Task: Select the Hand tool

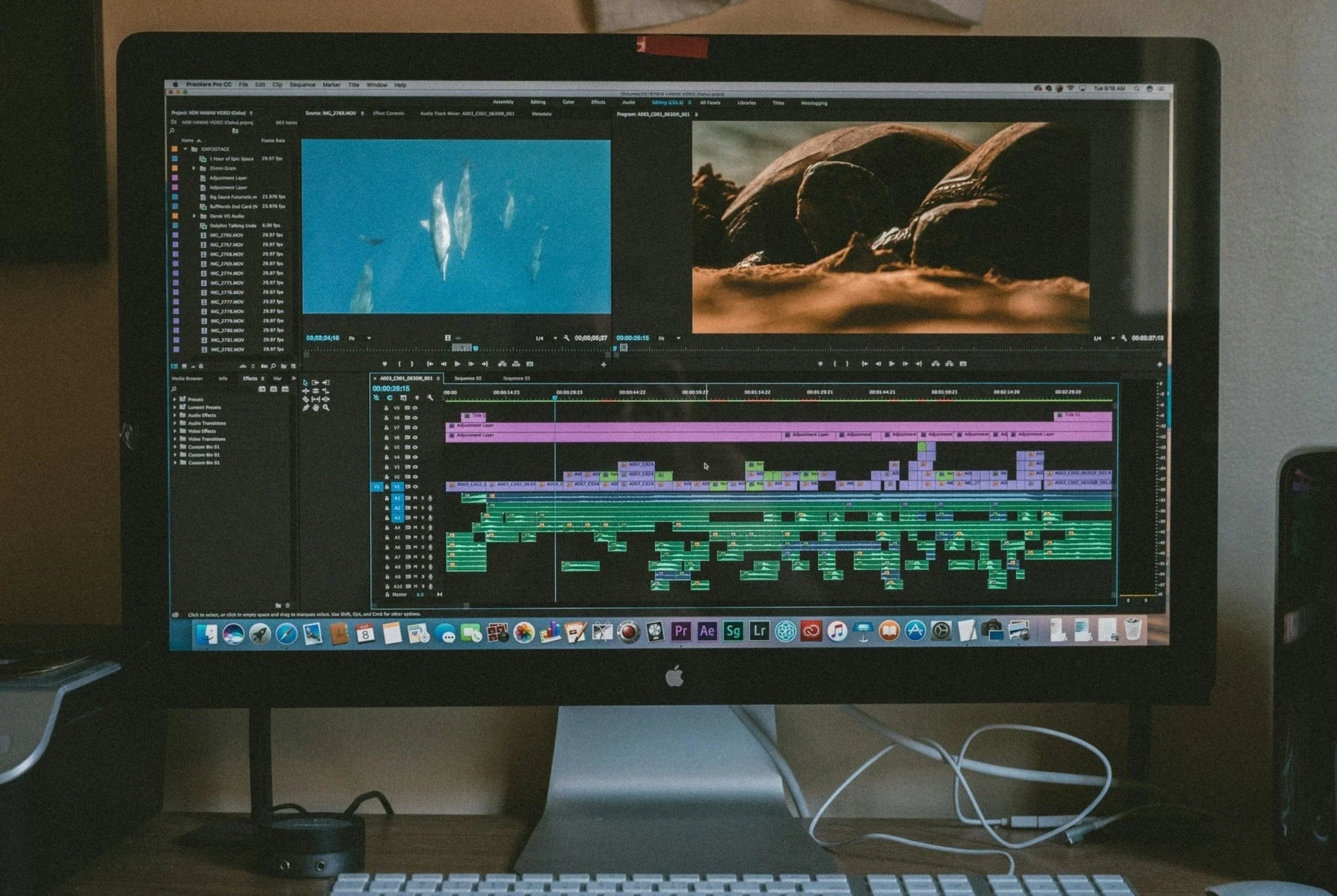Action: pyautogui.click(x=316, y=408)
